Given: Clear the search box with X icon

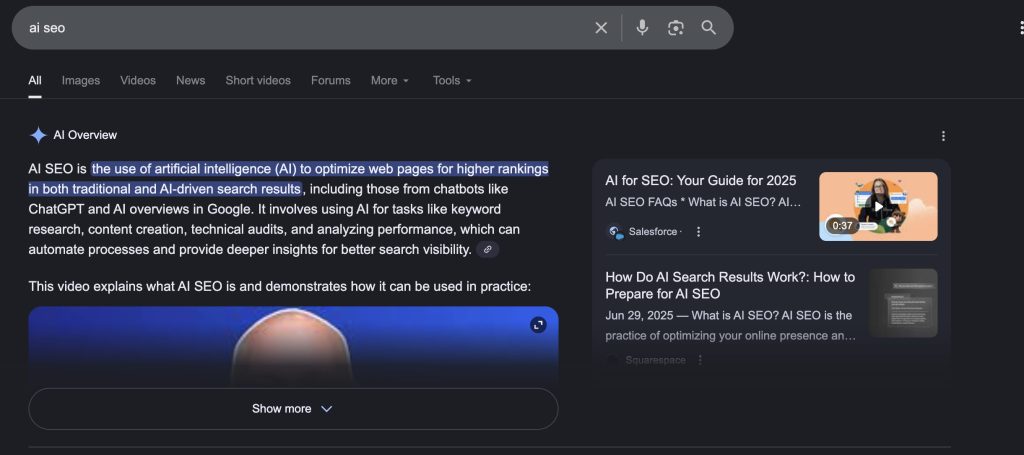Looking at the screenshot, I should coord(601,28).
